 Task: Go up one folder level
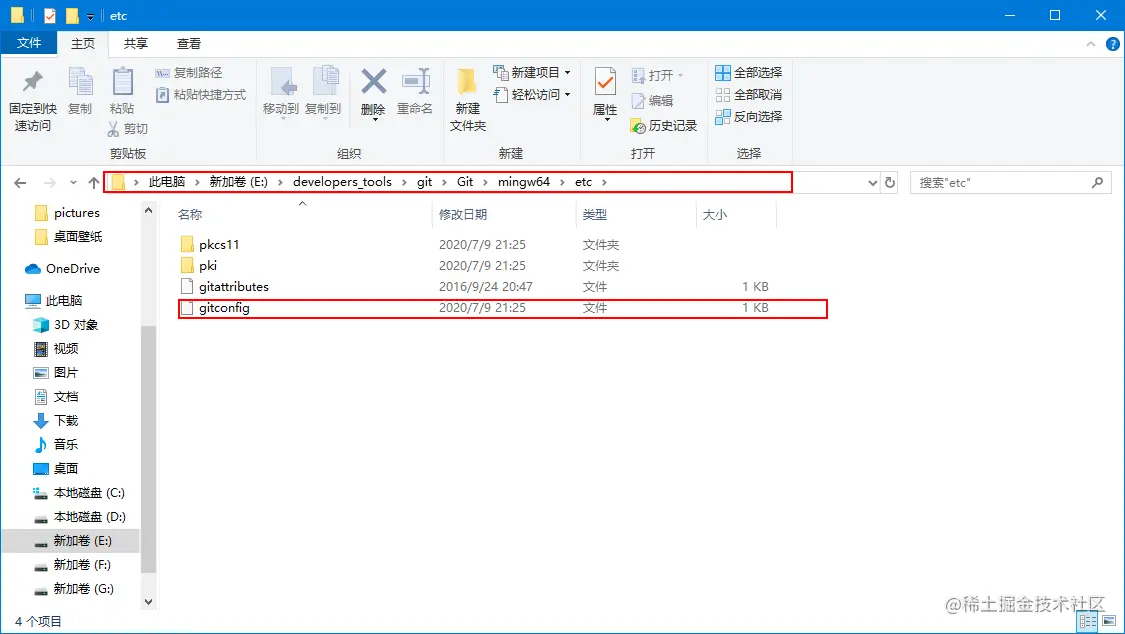94,183
